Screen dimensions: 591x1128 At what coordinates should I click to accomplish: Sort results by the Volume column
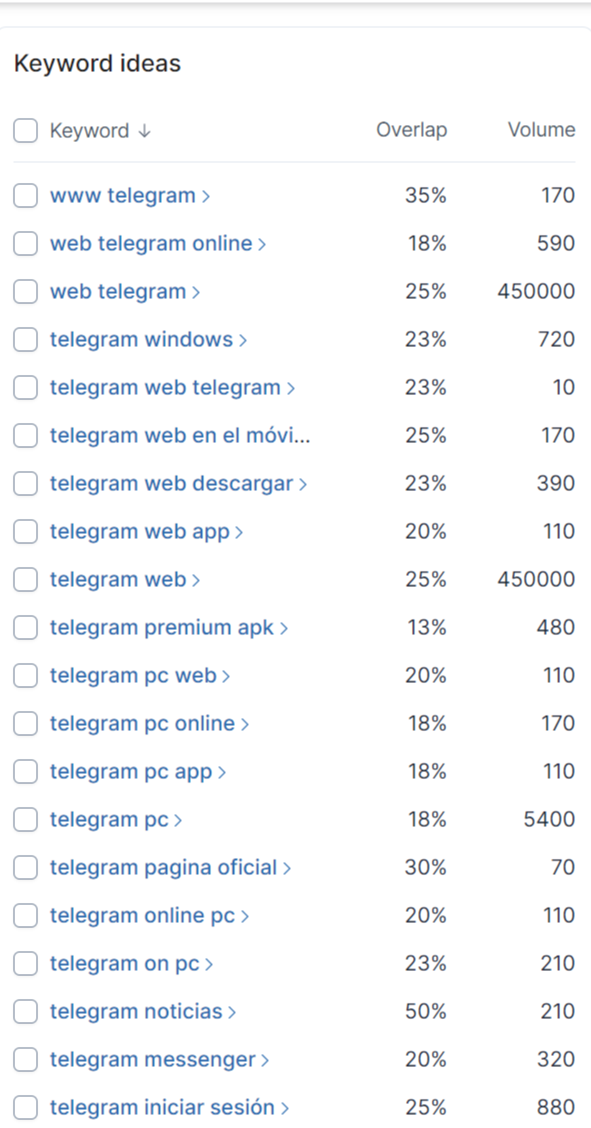(541, 130)
